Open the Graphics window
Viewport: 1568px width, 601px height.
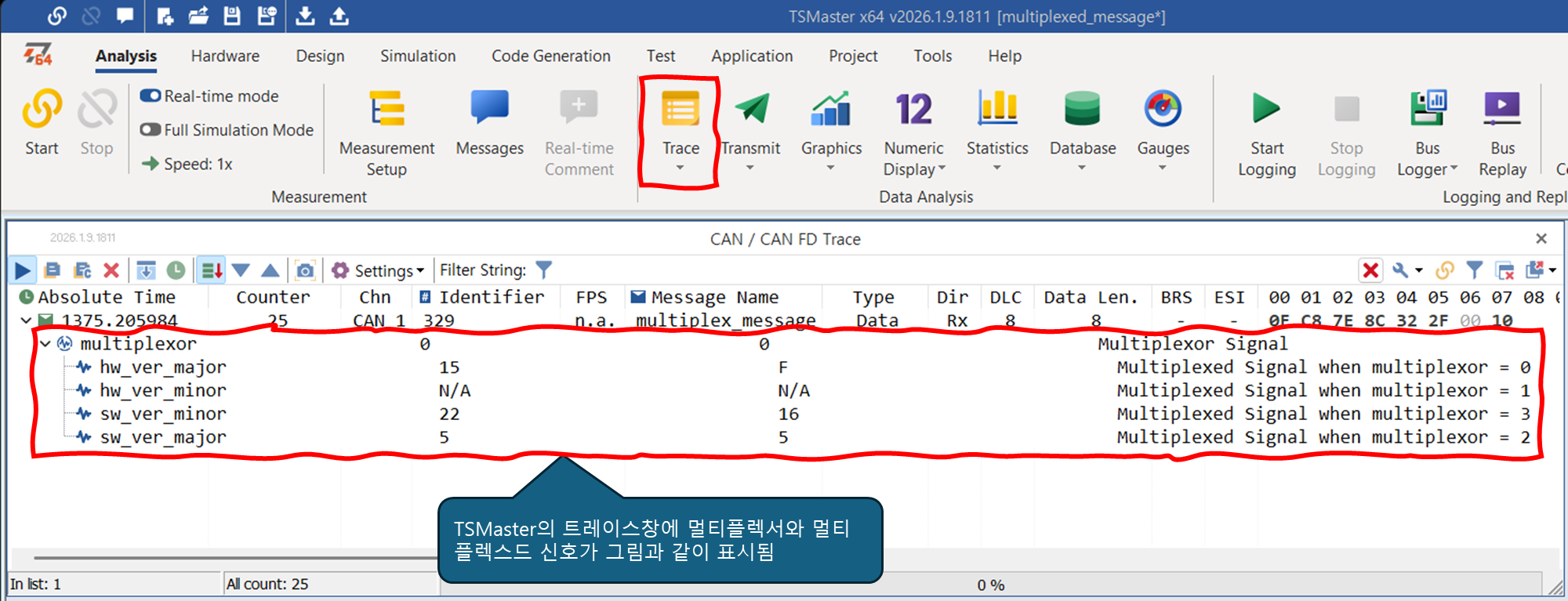[831, 124]
